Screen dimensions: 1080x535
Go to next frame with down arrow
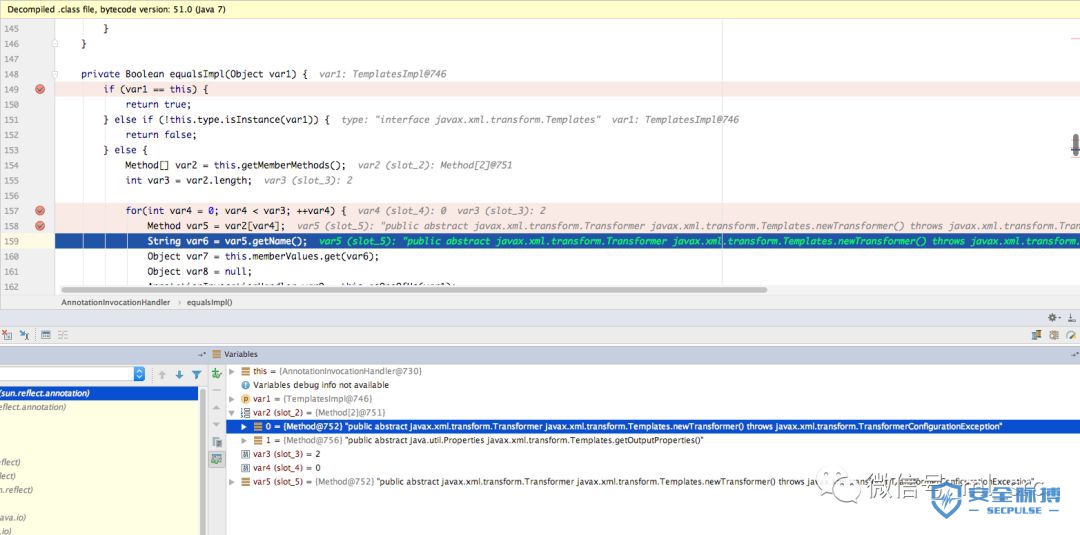click(179, 375)
